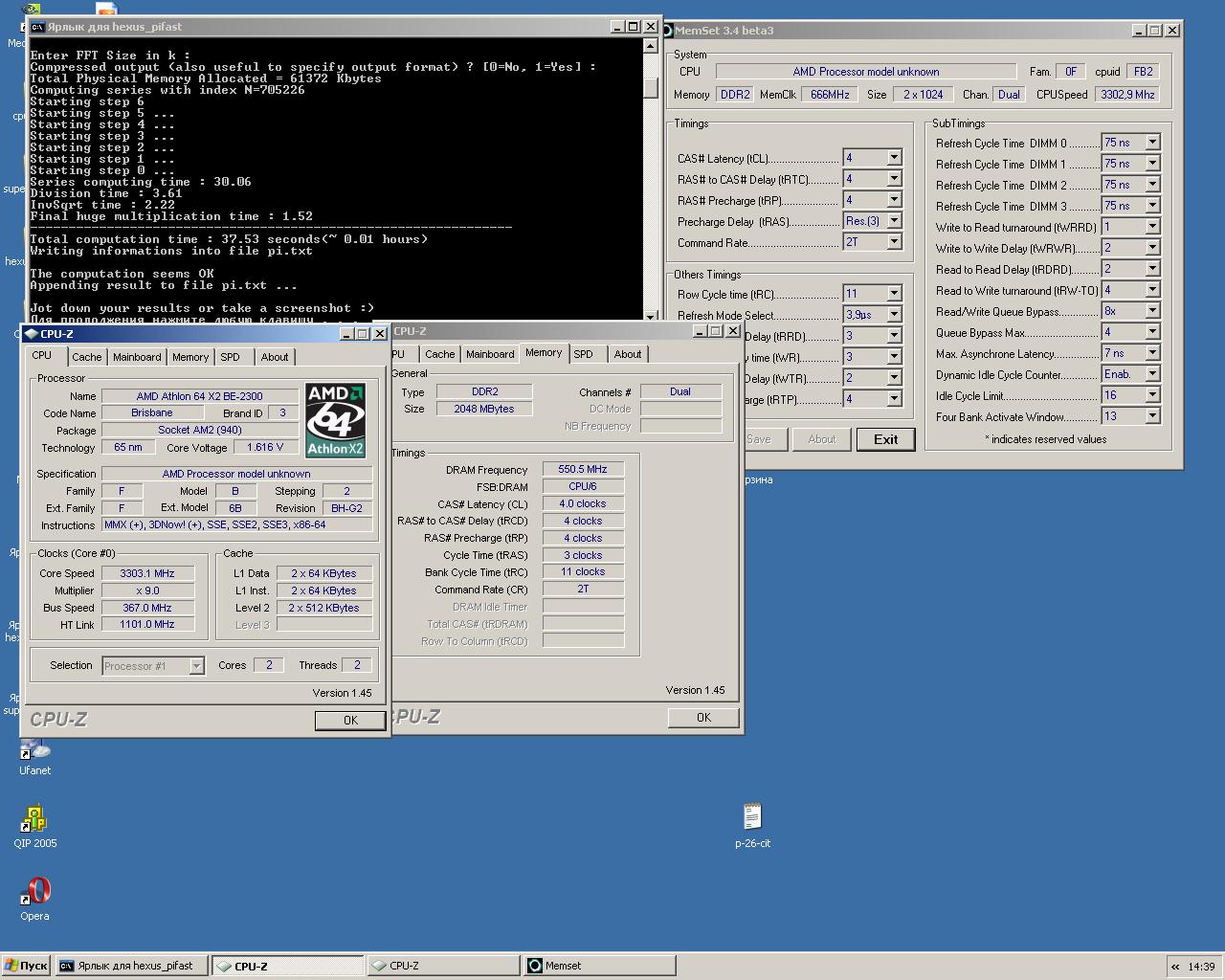Click the CPU-Z title bar icon of the front window
This screenshot has height=980, width=1225.
32,334
